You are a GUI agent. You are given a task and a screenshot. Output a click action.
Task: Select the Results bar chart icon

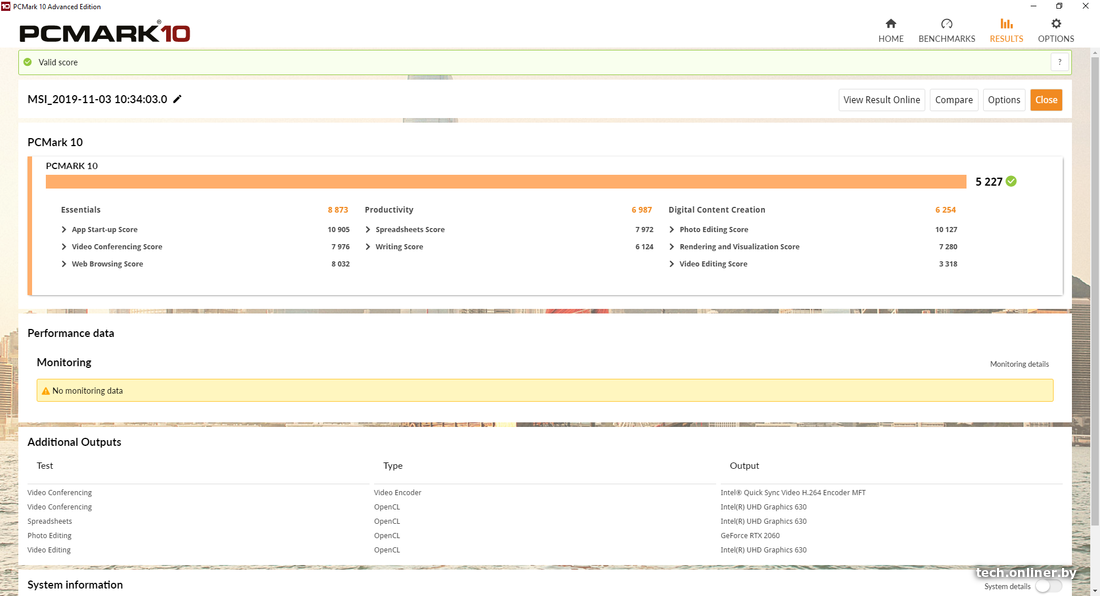pos(1006,24)
